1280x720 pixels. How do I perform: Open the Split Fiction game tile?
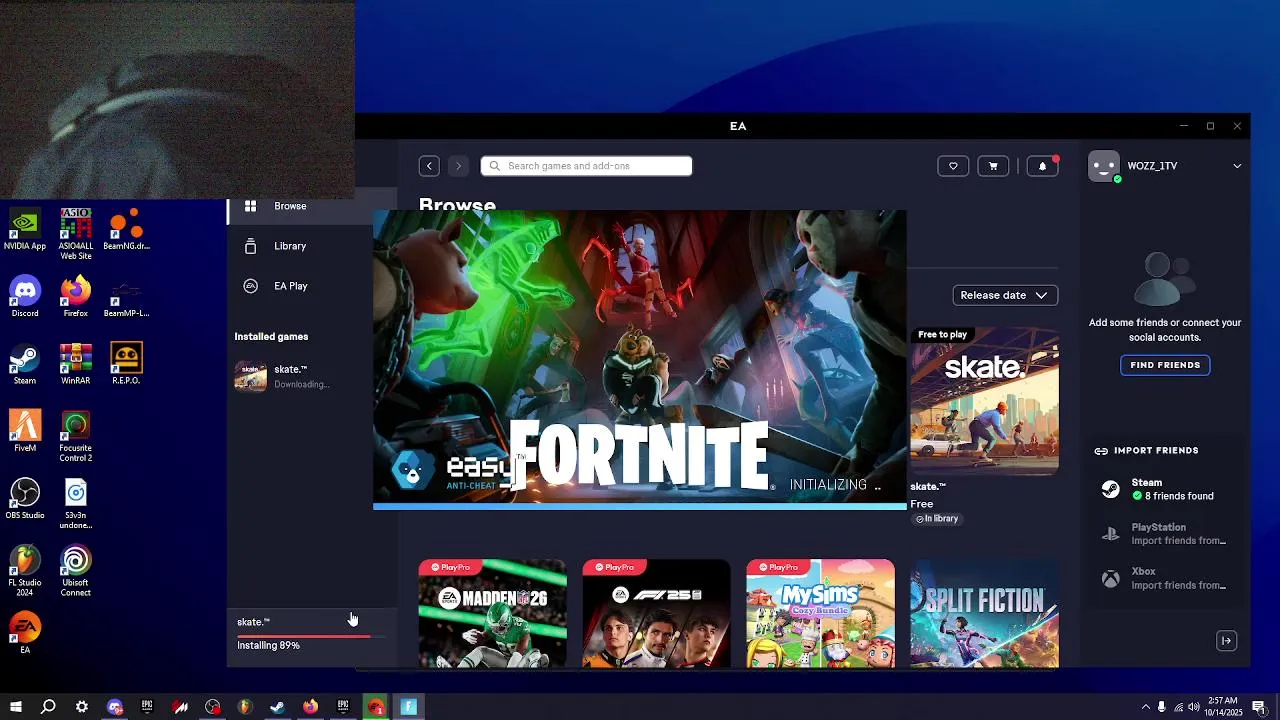(984, 613)
